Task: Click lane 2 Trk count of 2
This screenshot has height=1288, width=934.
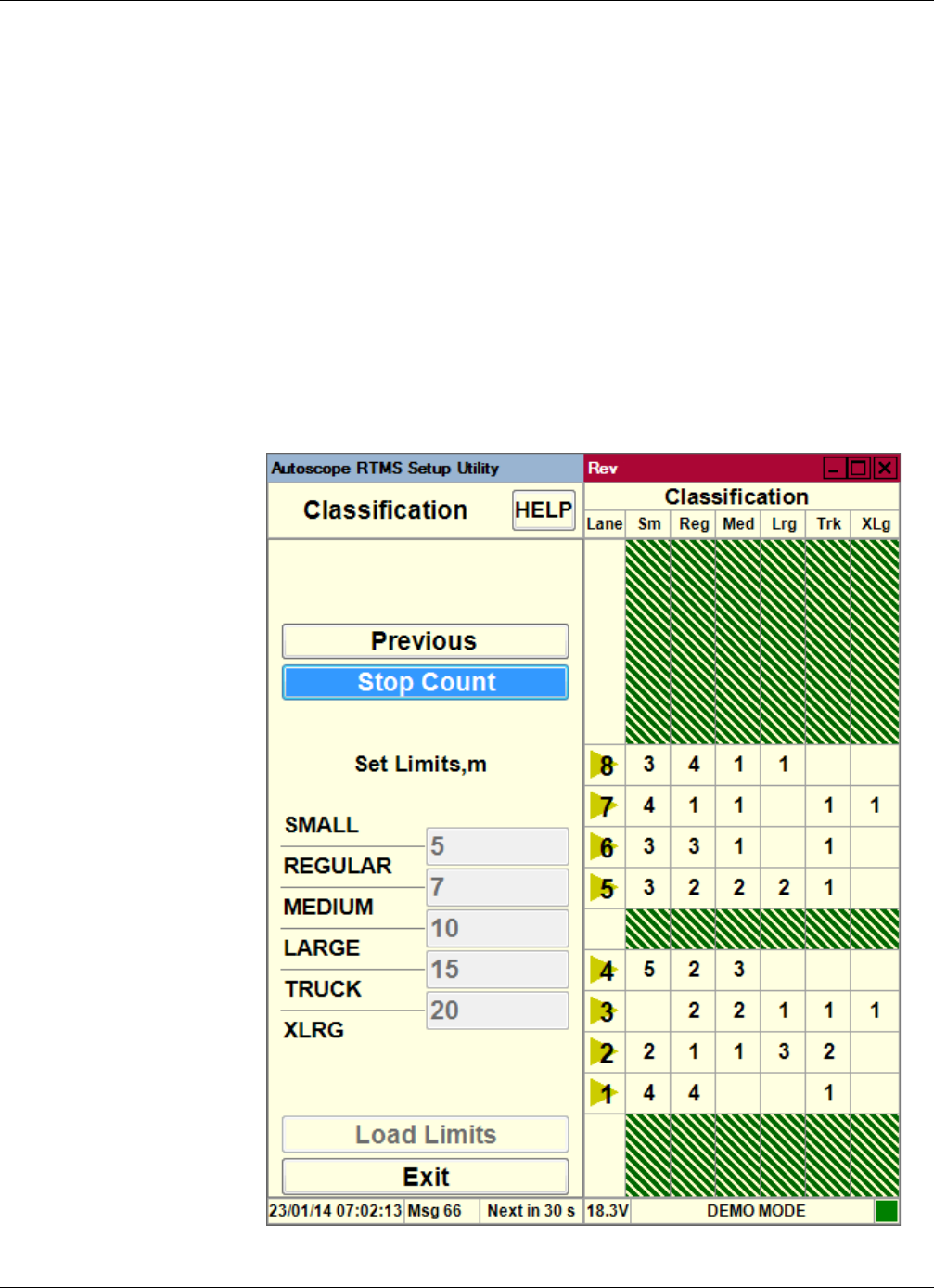Action: click(828, 1051)
